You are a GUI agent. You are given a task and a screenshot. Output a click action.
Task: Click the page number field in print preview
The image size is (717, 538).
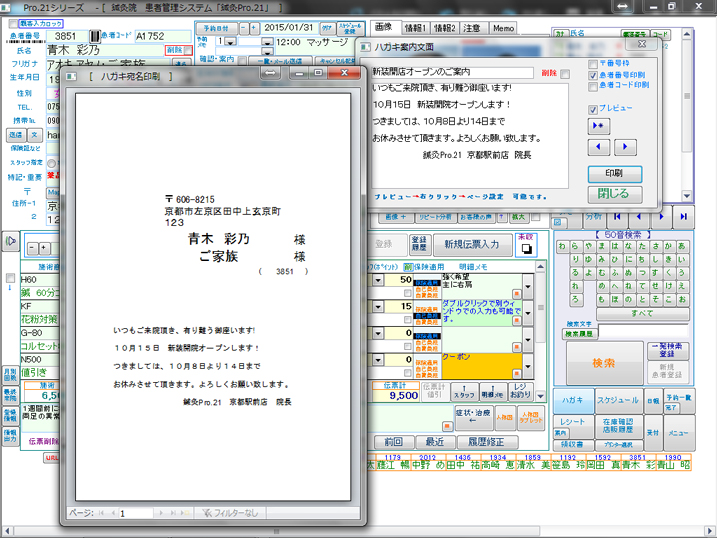click(x=136, y=513)
